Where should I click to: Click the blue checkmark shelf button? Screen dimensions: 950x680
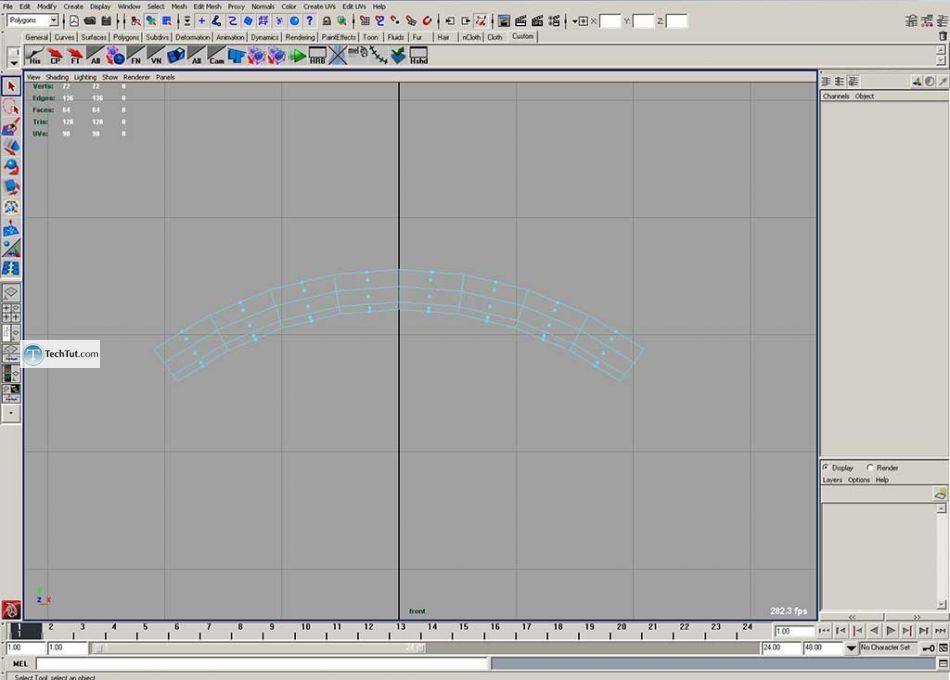pyautogui.click(x=398, y=56)
